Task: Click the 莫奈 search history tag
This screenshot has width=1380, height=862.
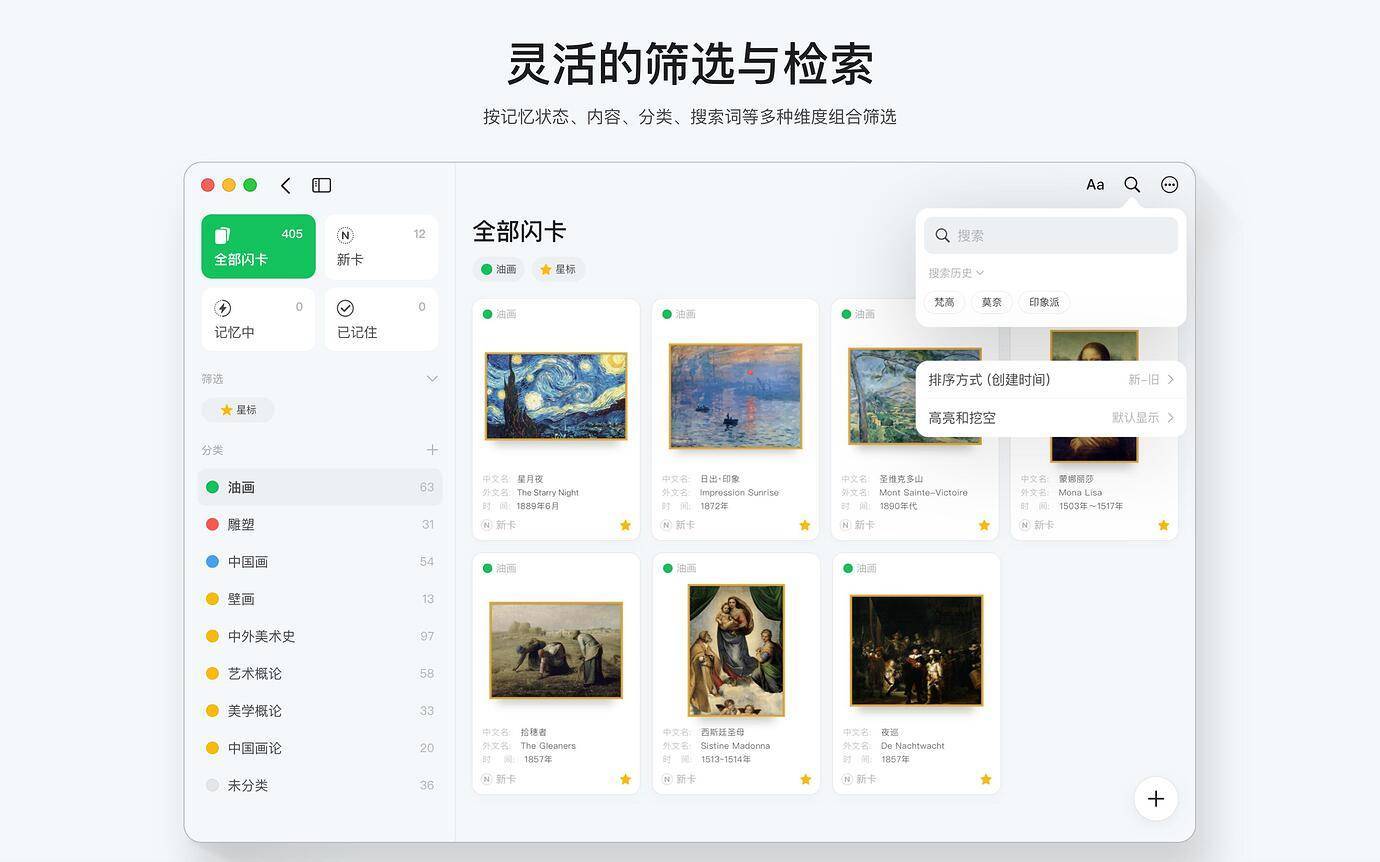Action: click(991, 302)
